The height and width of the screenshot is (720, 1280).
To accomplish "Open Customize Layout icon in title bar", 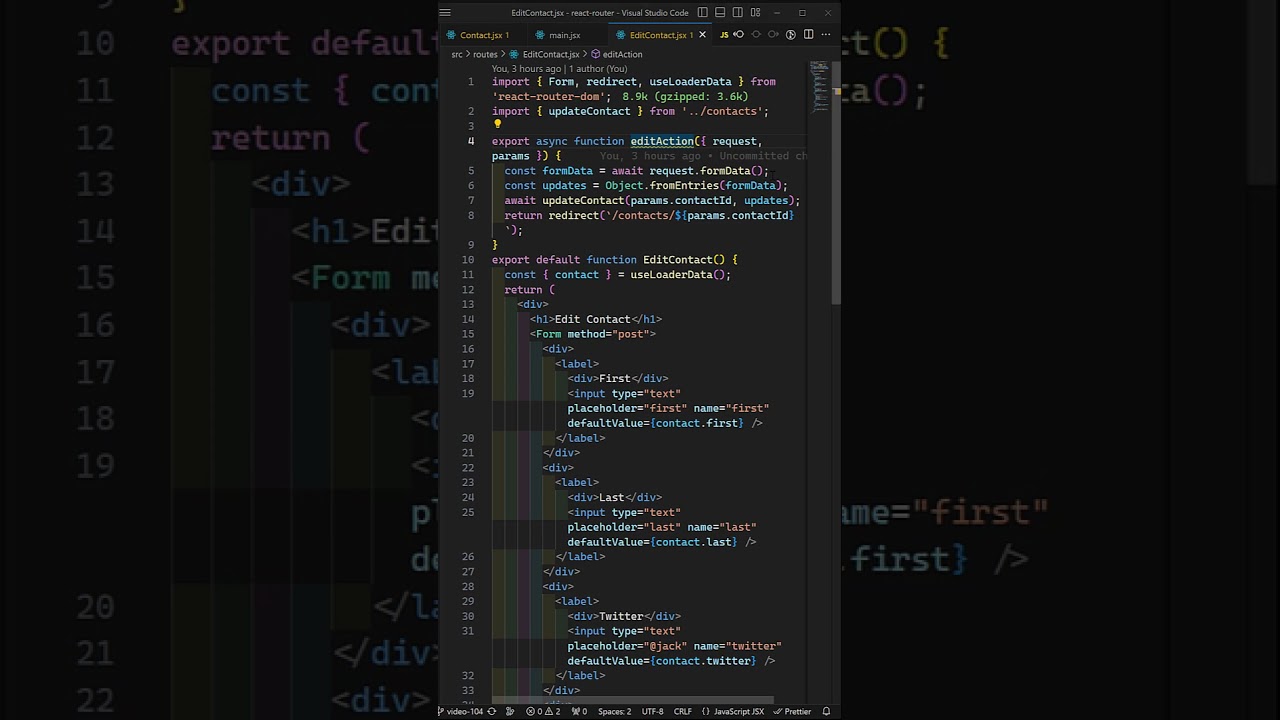I will coord(755,13).
